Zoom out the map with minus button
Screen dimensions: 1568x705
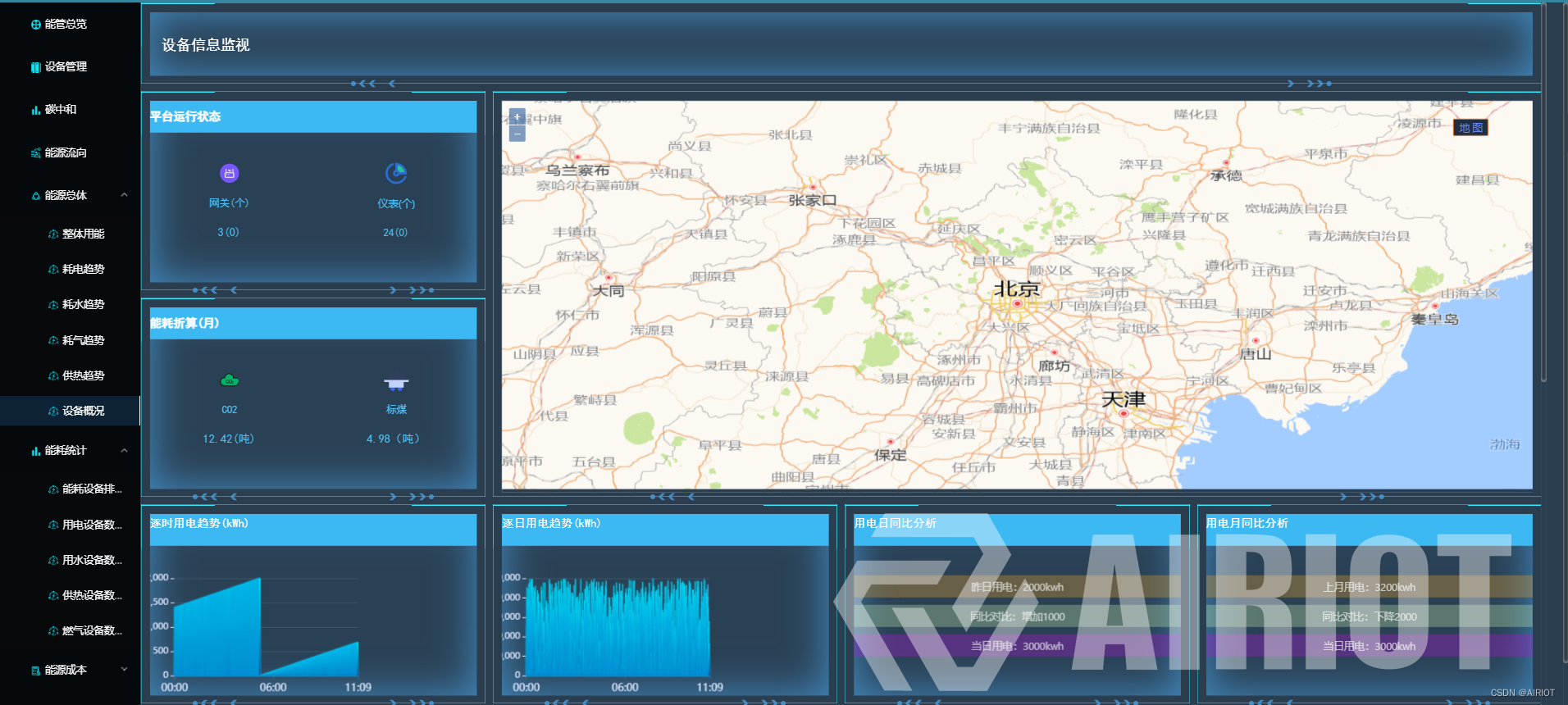point(517,134)
